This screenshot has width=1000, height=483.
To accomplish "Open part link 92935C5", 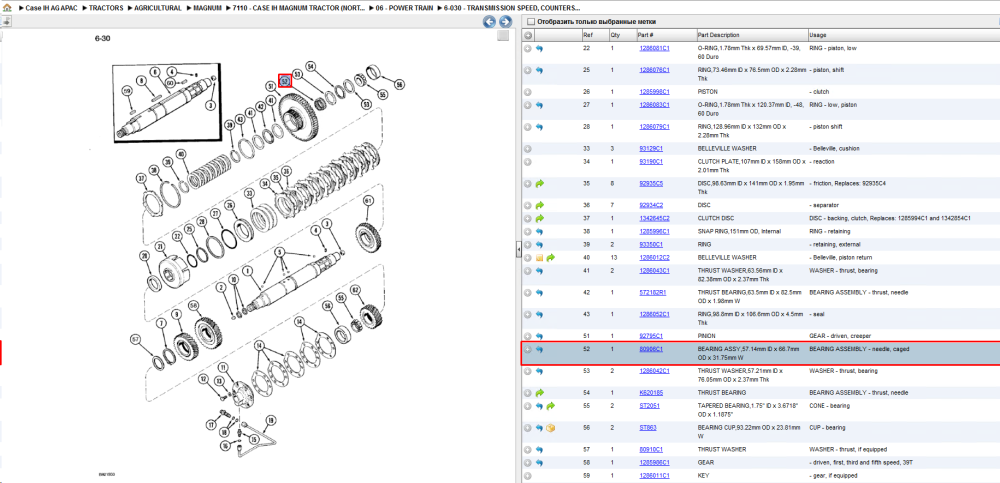I will [651, 183].
